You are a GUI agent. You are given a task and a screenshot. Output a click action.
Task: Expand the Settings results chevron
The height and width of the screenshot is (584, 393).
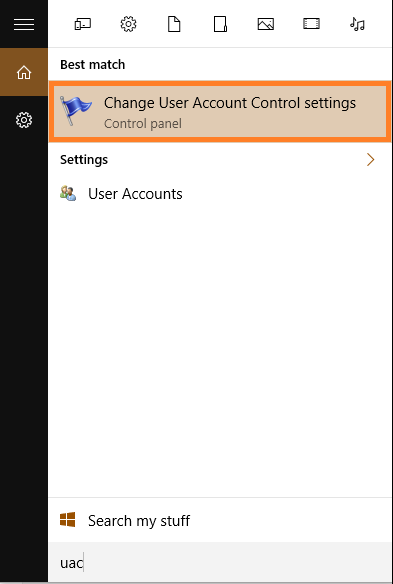coord(371,160)
